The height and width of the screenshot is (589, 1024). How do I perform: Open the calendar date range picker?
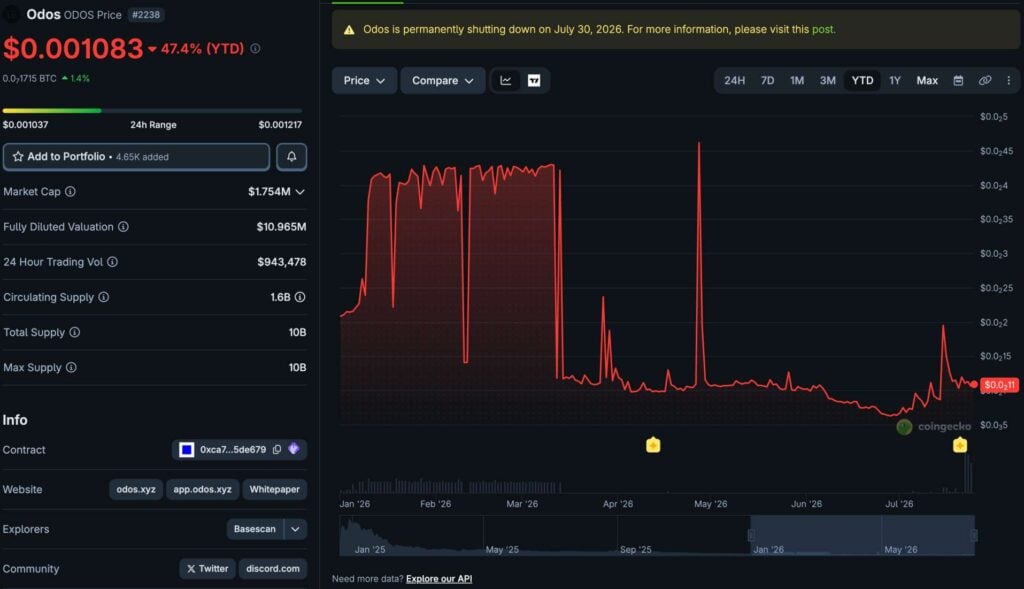click(x=958, y=80)
